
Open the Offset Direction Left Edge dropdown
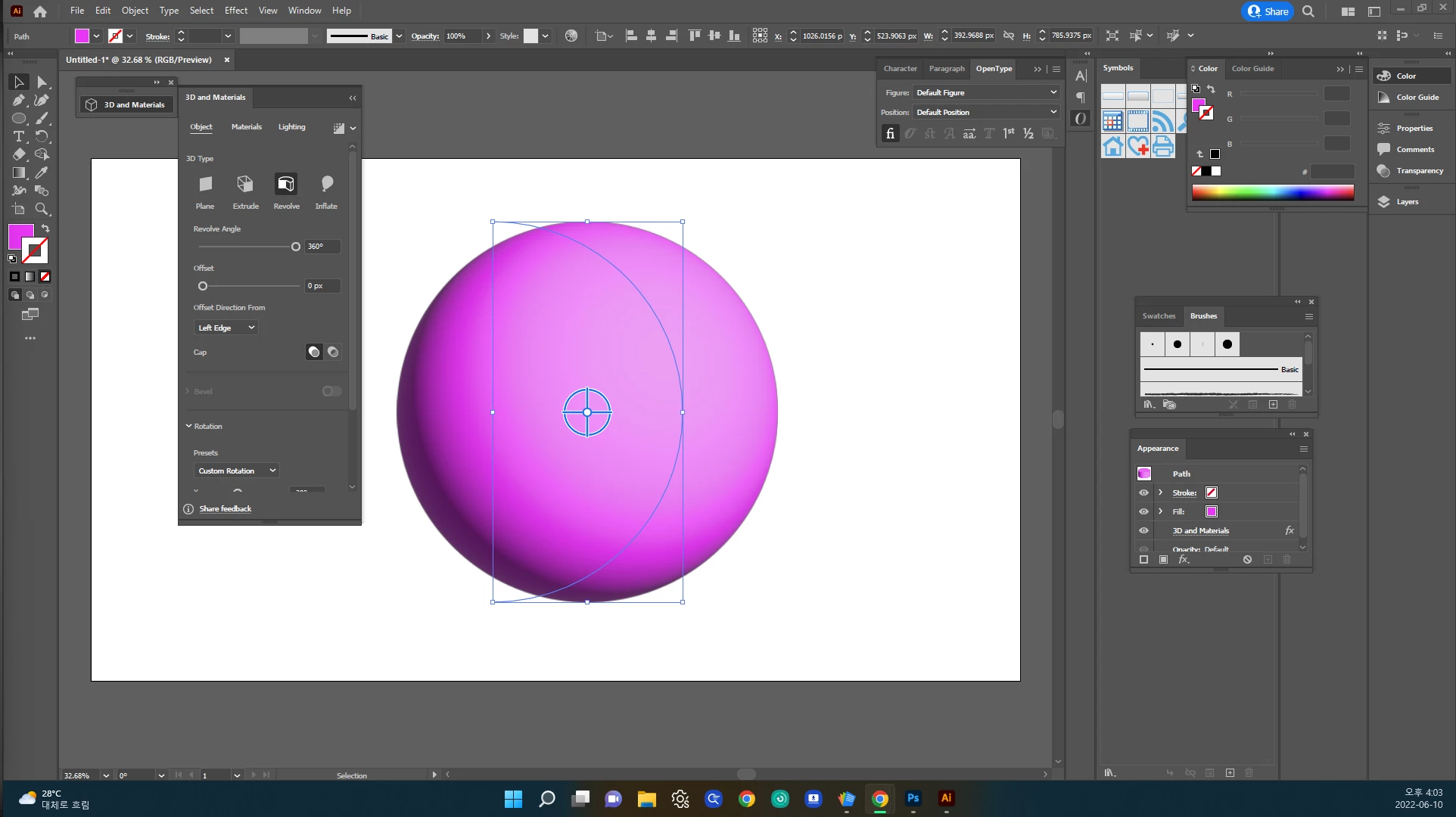tap(226, 328)
